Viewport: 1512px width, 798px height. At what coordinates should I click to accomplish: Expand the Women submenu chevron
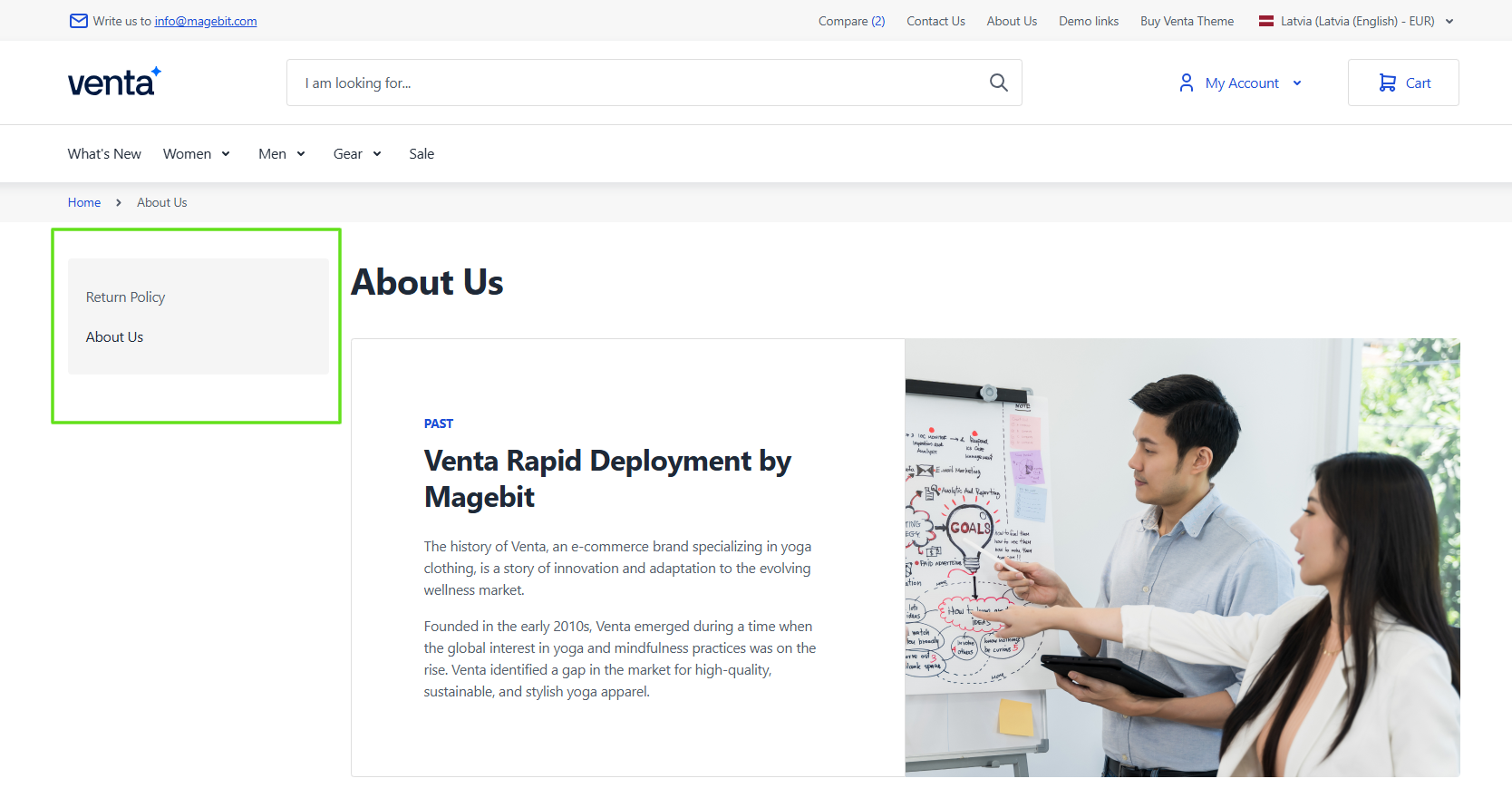226,153
